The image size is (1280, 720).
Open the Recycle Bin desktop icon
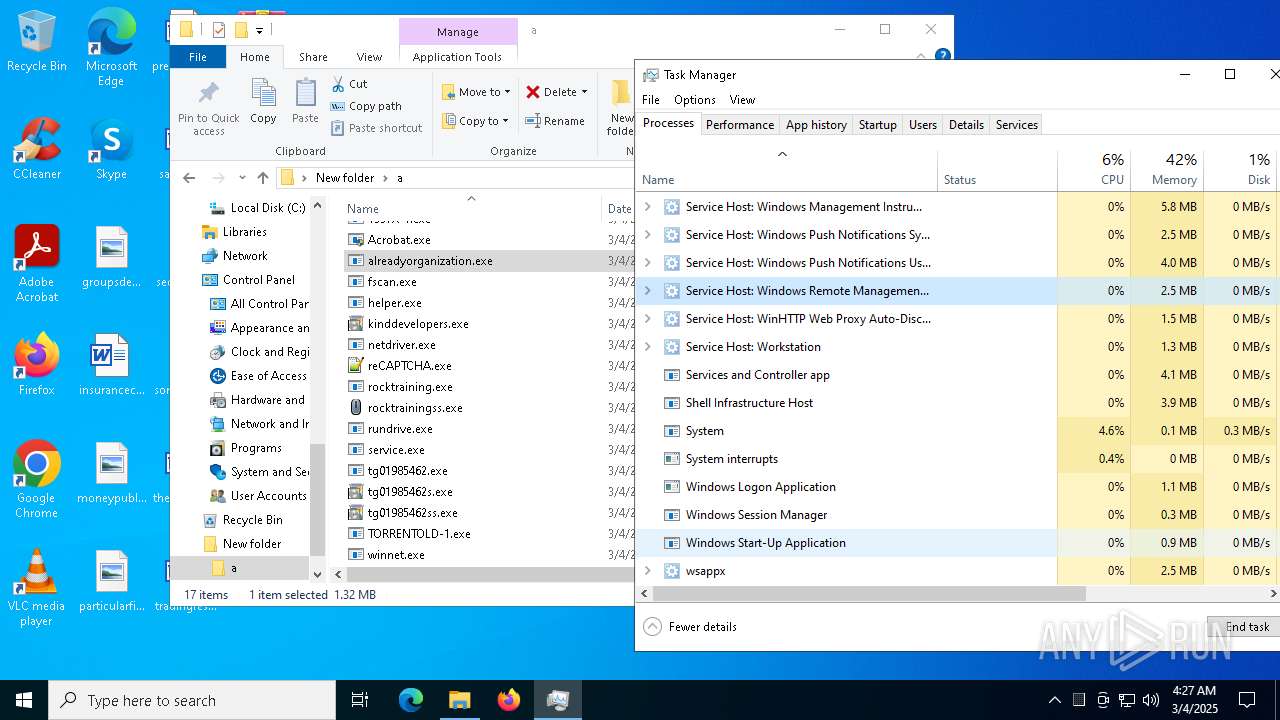pyautogui.click(x=37, y=42)
